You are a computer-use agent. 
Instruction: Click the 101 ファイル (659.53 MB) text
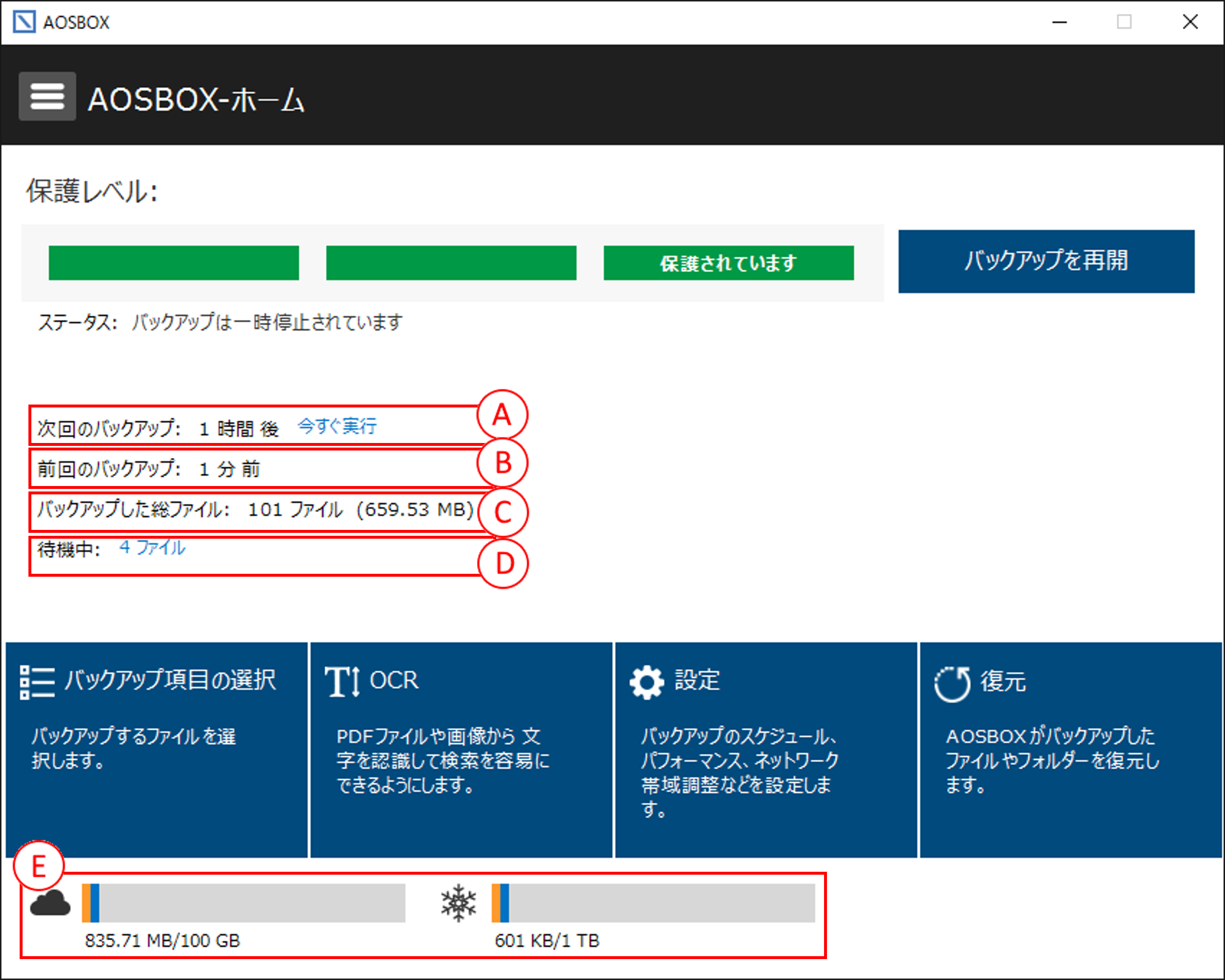pos(361,509)
